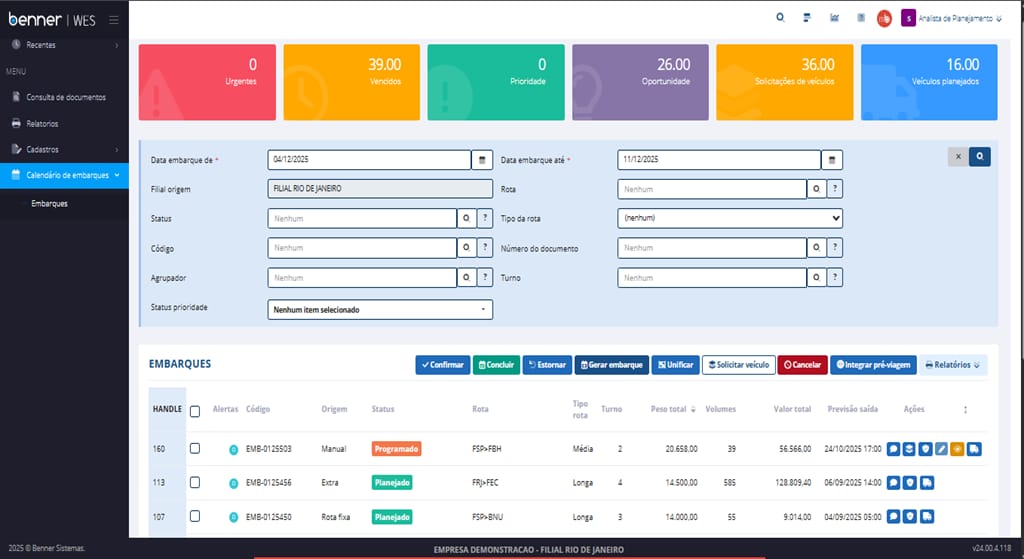1024x559 pixels.
Task: Open the chart icon in the top bar
Action: point(834,18)
